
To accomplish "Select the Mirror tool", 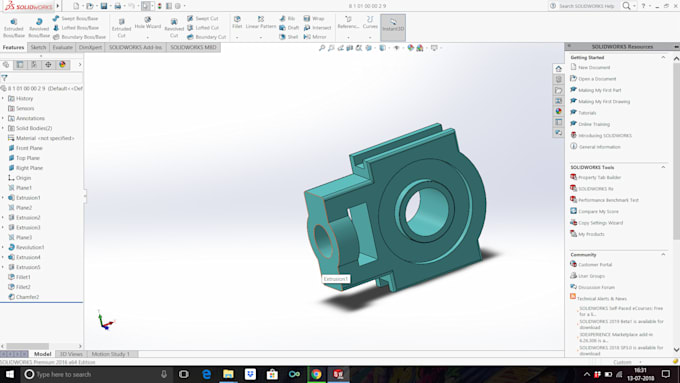I will tap(315, 37).
